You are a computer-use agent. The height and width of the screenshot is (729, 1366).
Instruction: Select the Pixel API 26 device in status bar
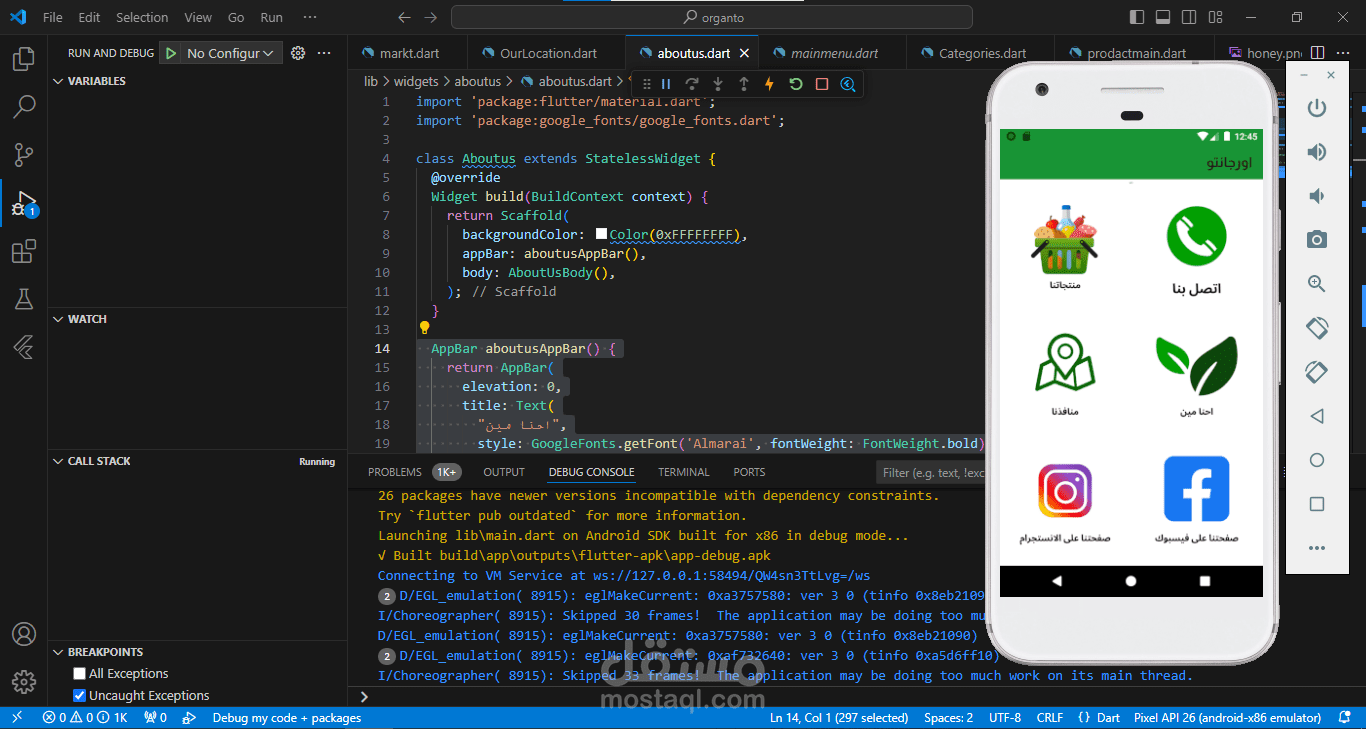[1227, 718]
